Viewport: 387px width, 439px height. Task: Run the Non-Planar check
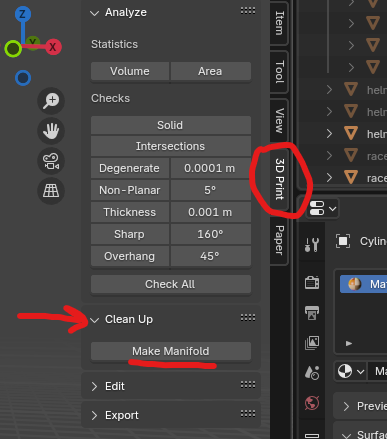[130, 190]
